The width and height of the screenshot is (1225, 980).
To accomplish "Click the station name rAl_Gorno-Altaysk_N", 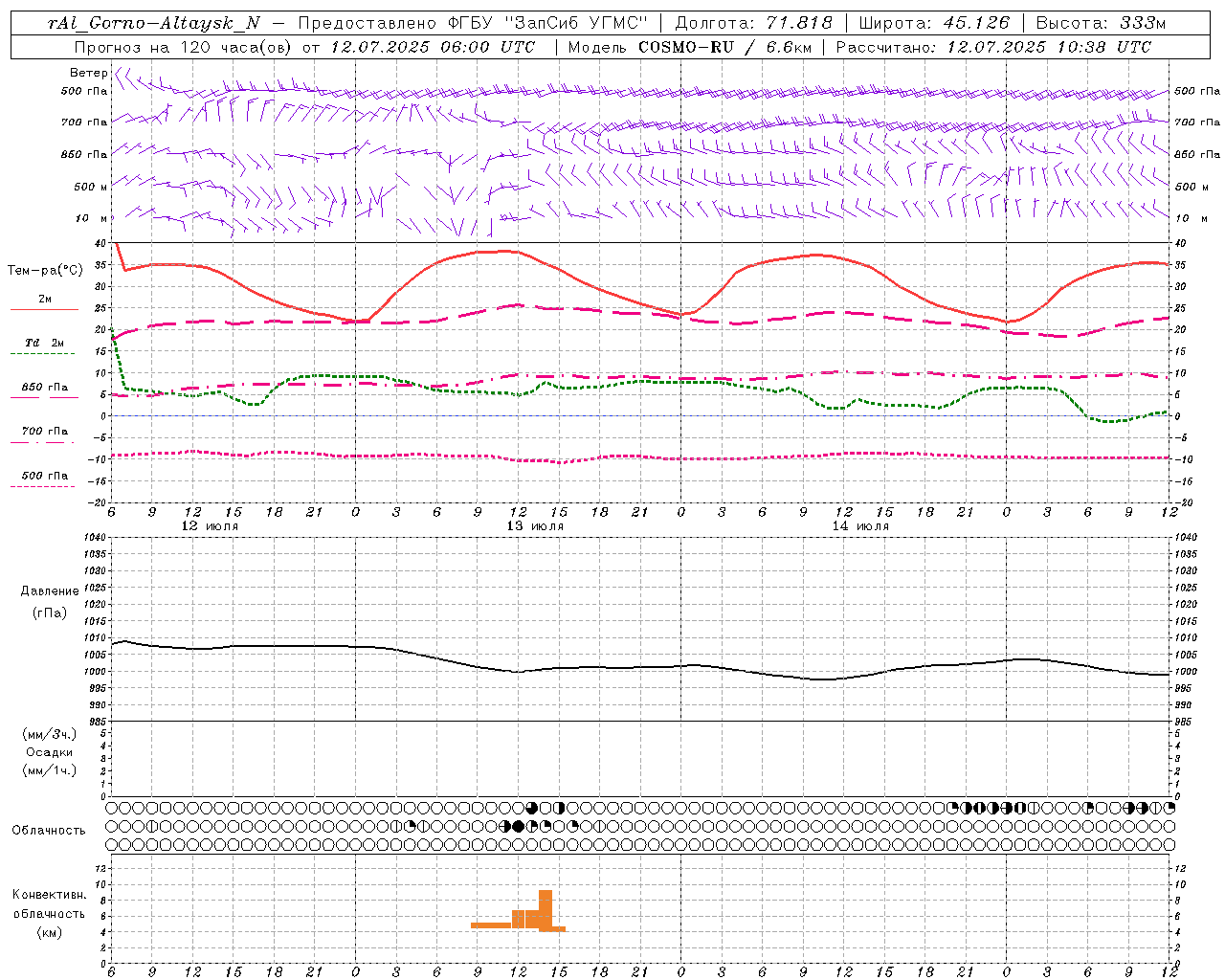I will pyautogui.click(x=153, y=23).
